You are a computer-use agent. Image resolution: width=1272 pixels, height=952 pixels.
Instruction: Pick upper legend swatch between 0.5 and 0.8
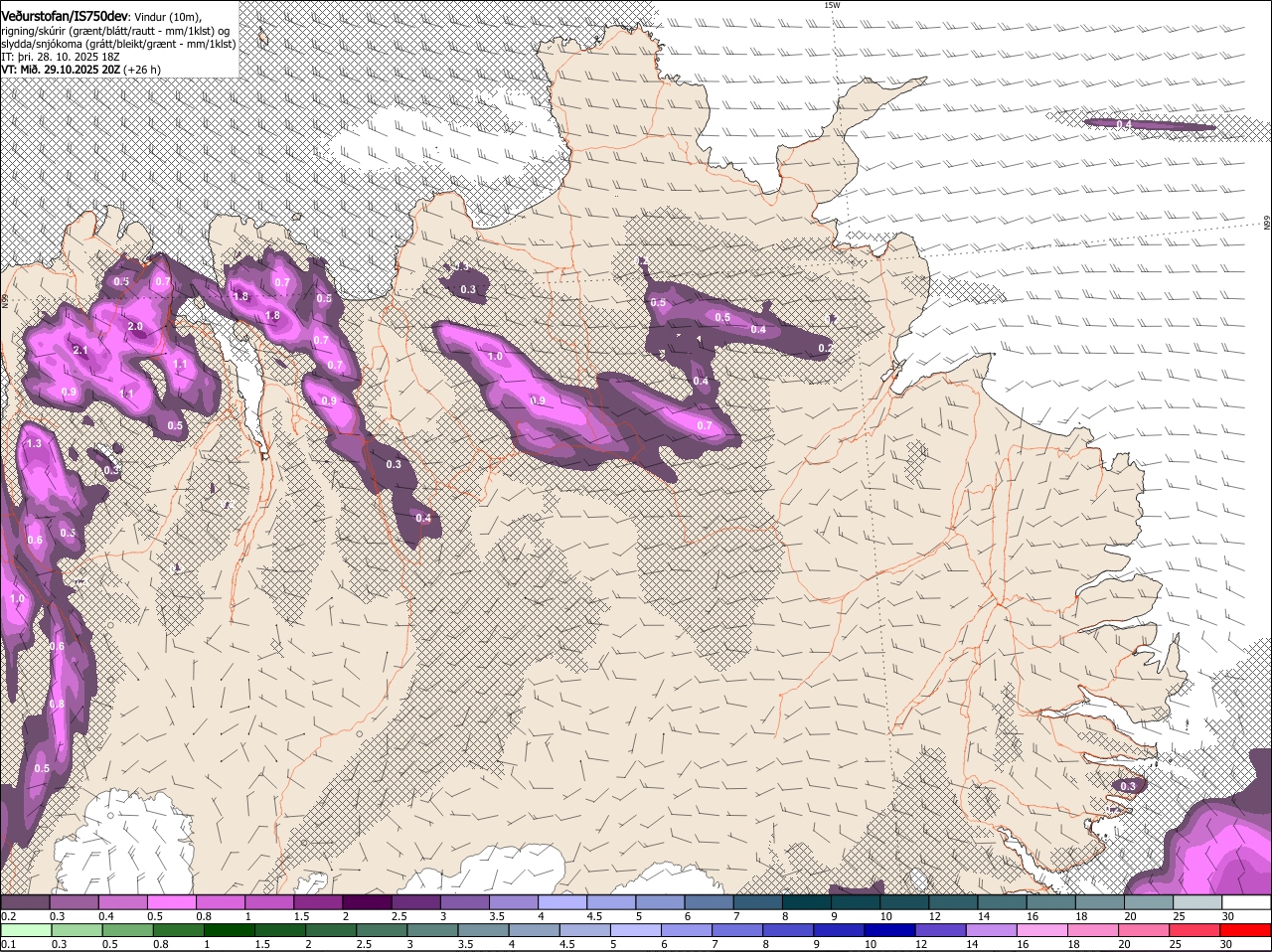tap(171, 902)
